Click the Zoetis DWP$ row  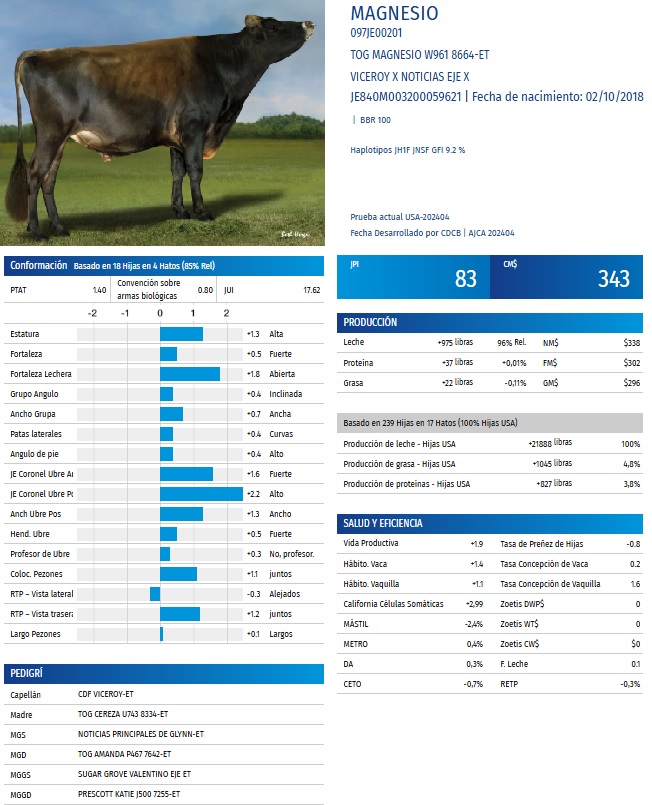pos(570,604)
